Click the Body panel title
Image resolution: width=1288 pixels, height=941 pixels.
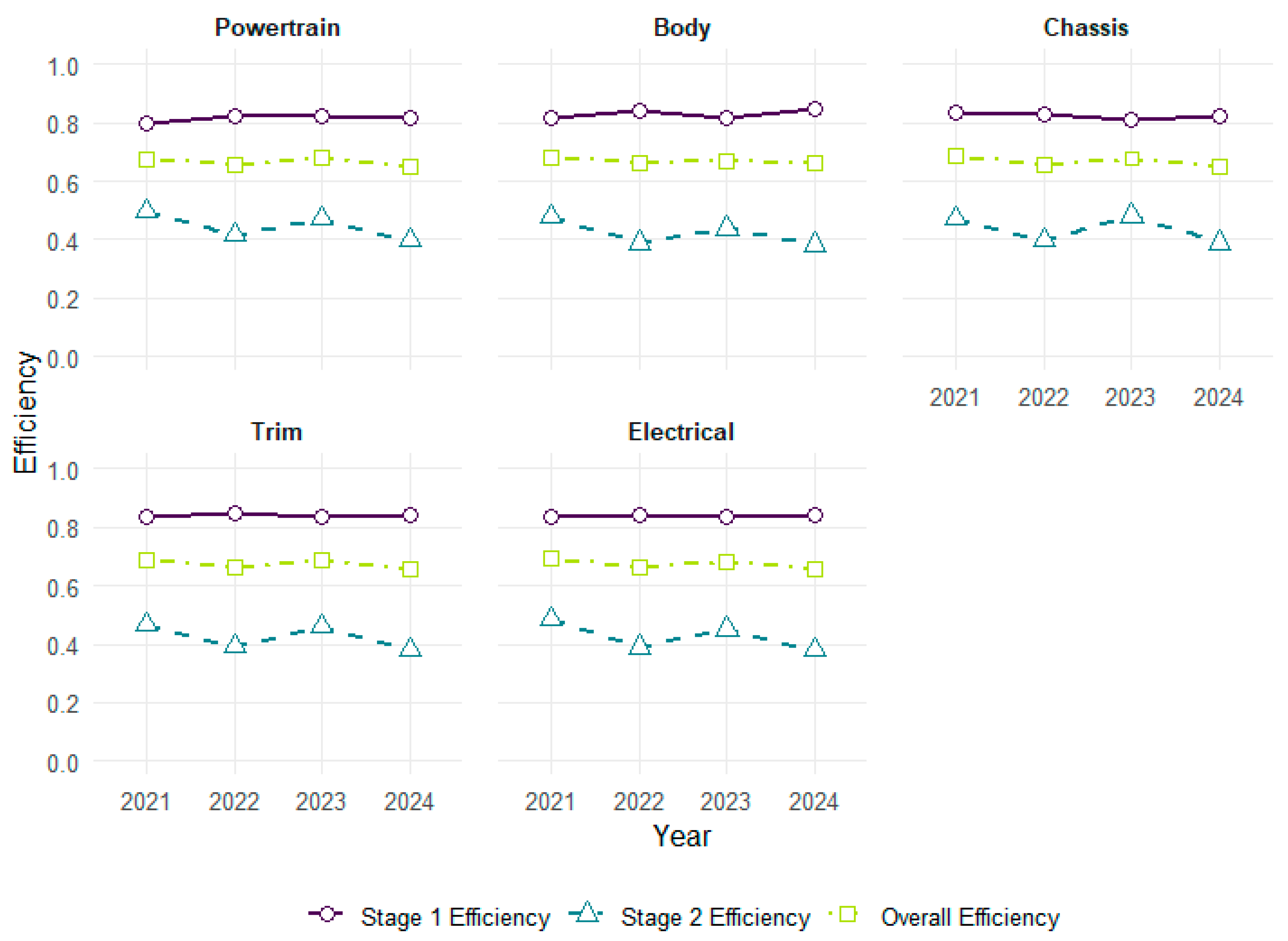tap(682, 27)
